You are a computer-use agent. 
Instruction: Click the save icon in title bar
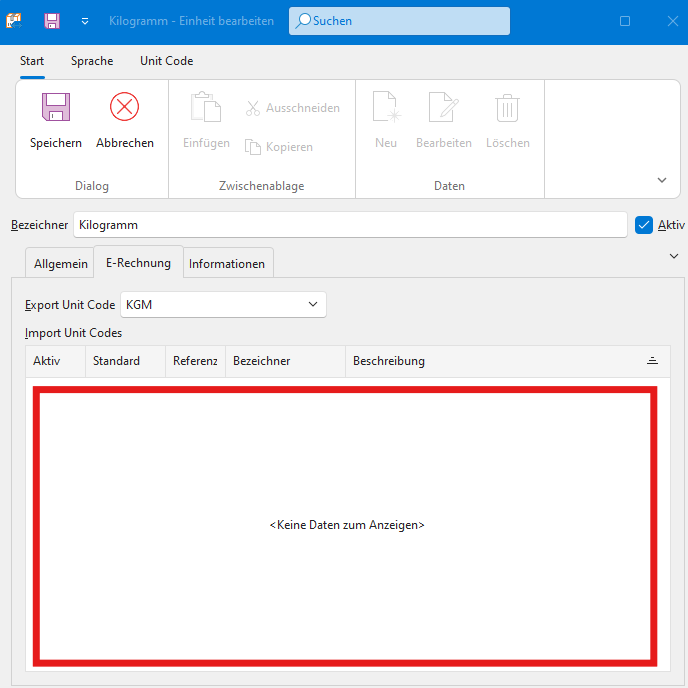pos(52,21)
